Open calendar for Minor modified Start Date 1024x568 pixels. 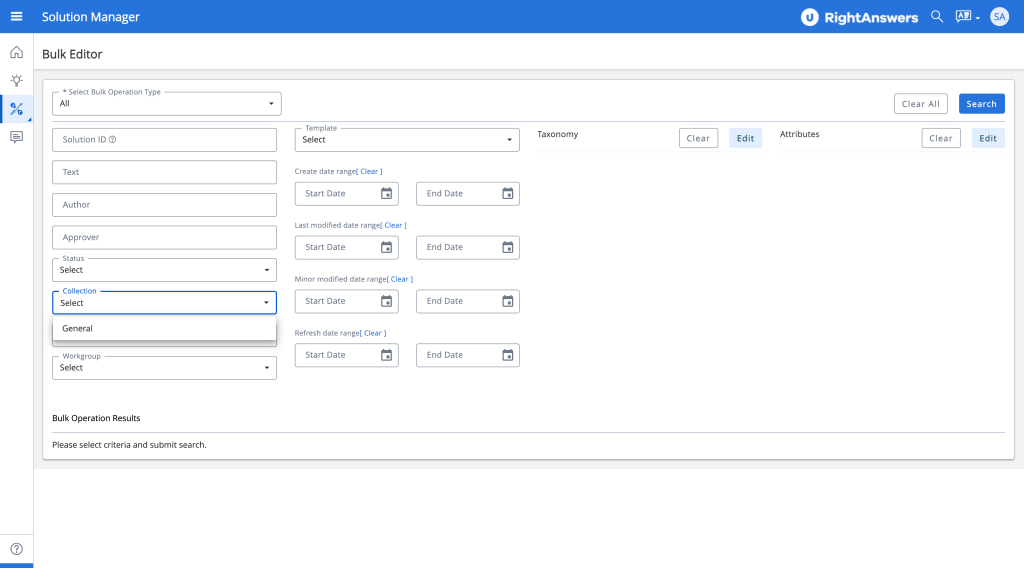(x=387, y=301)
